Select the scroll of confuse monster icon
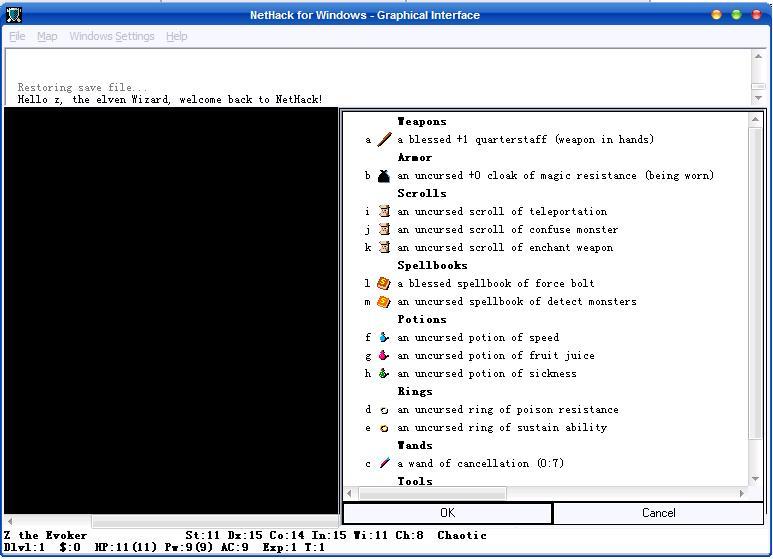This screenshot has width=773, height=559. pos(384,230)
